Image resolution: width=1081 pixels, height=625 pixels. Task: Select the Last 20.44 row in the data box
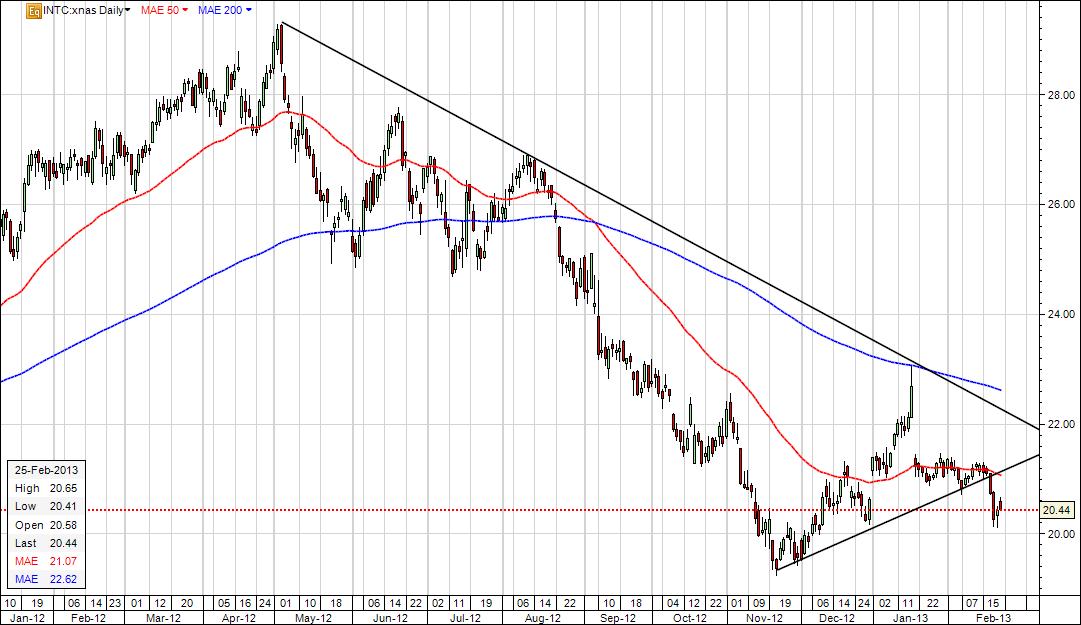coord(46,543)
